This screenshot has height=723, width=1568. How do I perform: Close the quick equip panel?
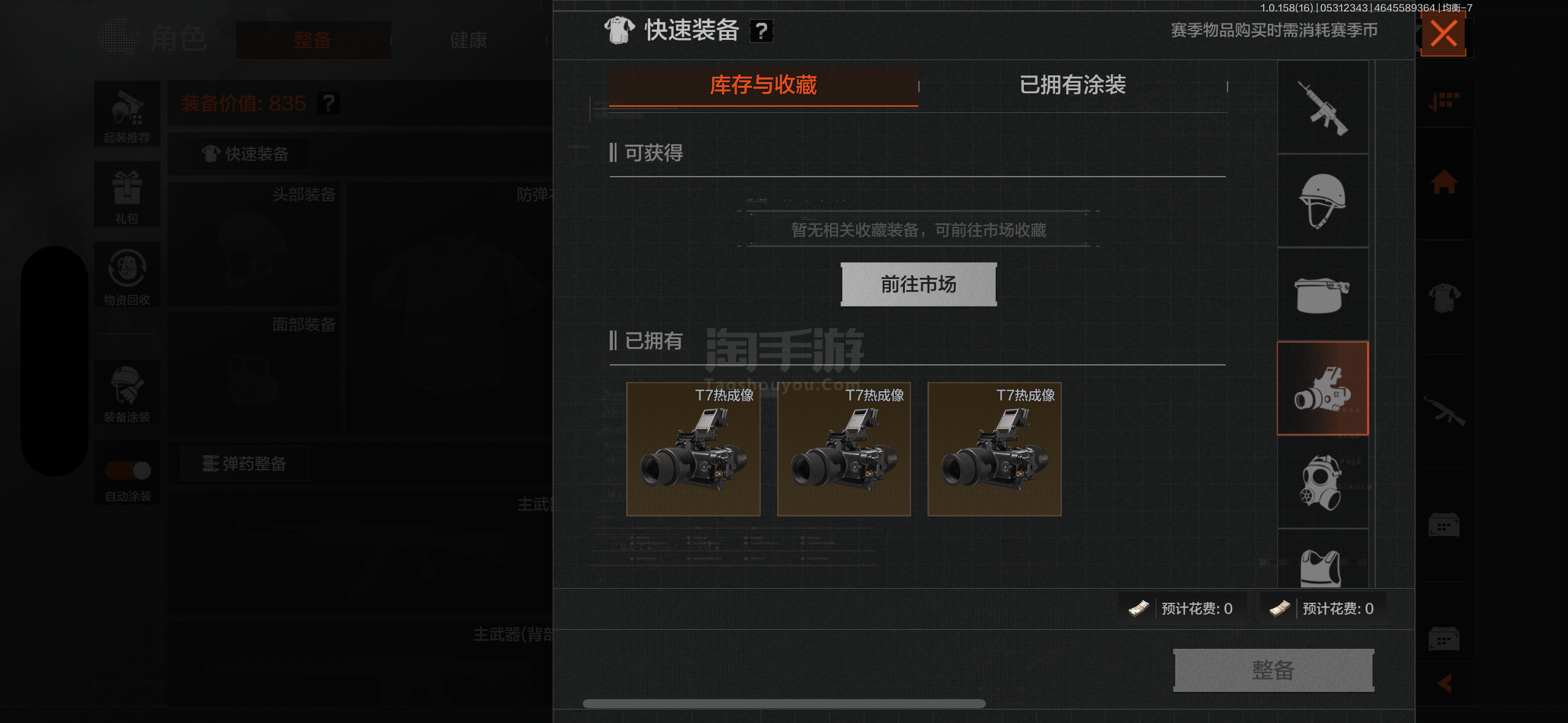1443,34
